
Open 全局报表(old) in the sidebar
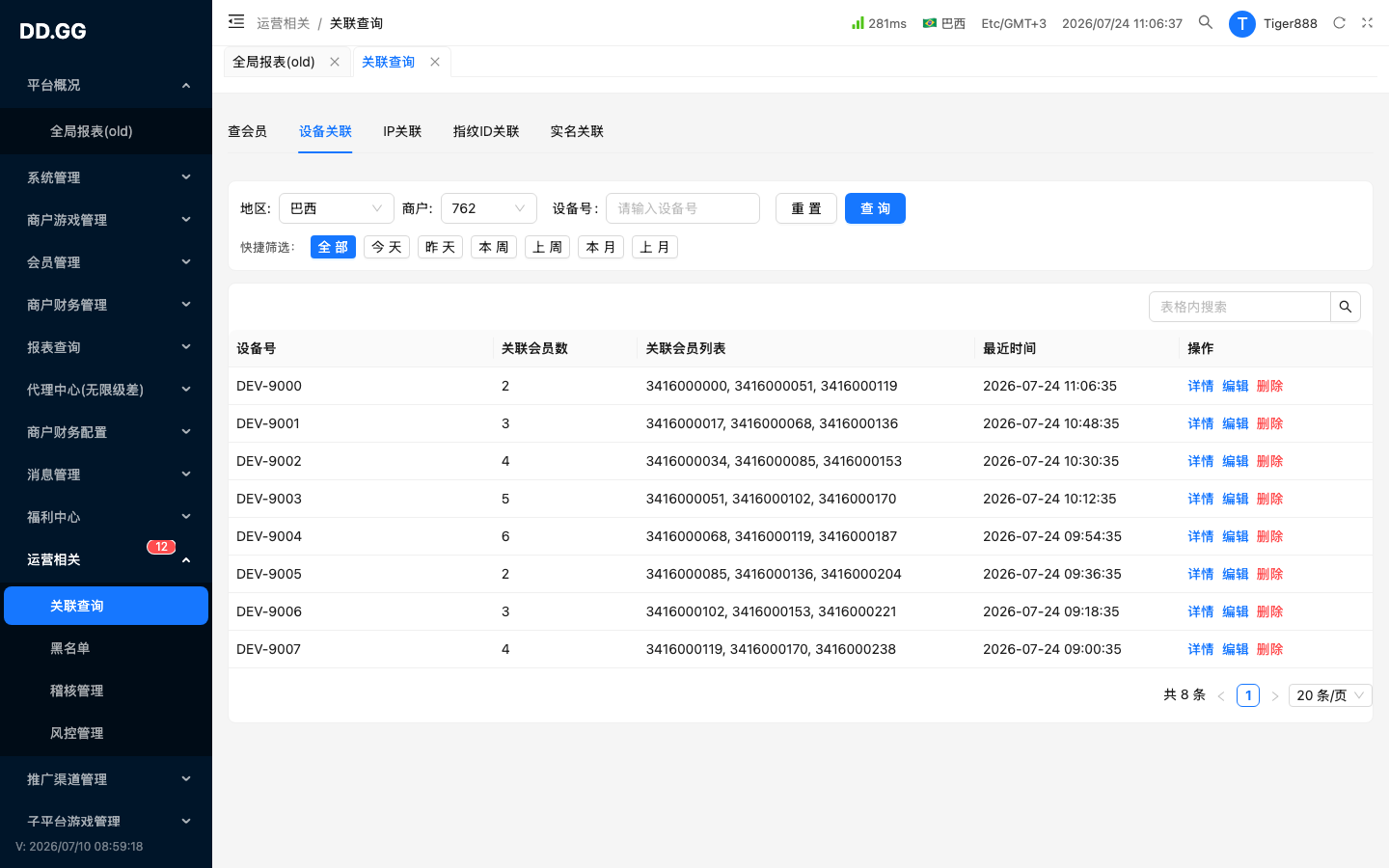pos(106,131)
